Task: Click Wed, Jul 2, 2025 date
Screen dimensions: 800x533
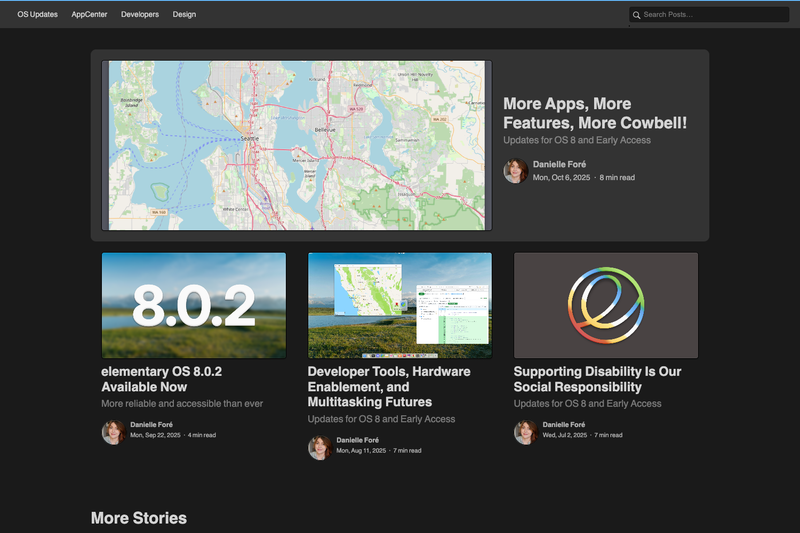Action: click(564, 435)
